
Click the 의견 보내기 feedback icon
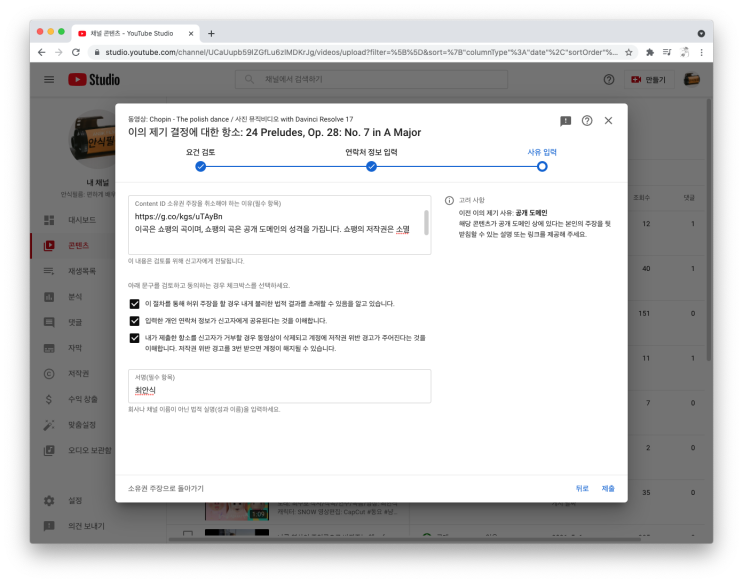(x=49, y=526)
